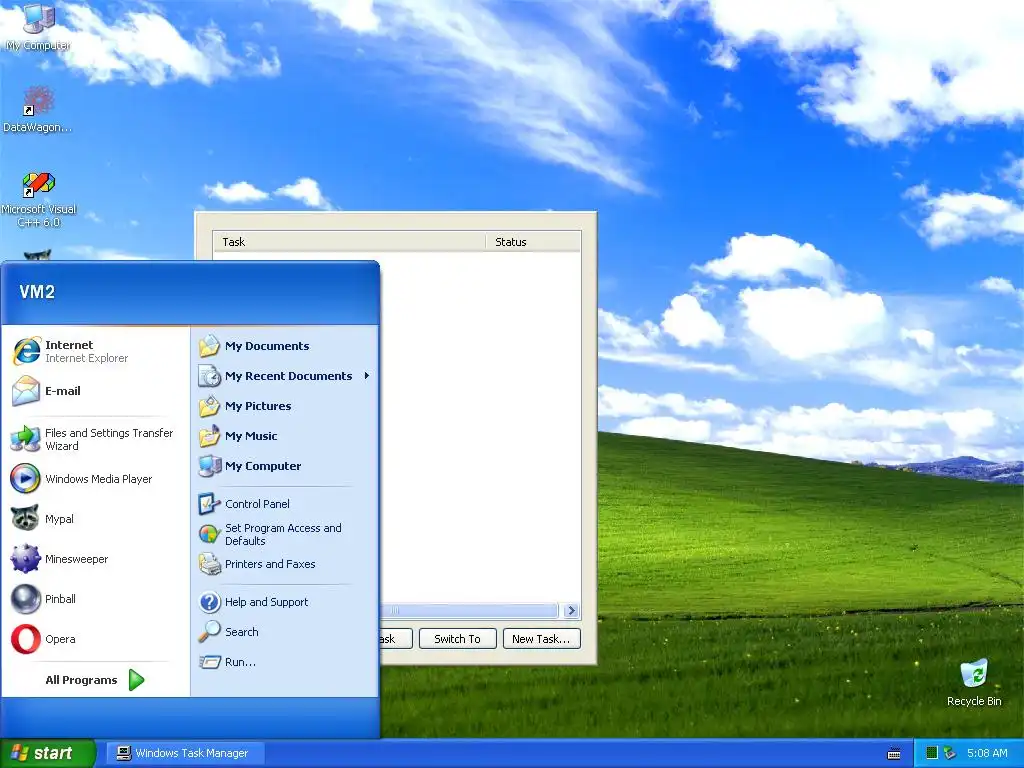The image size is (1024, 768).
Task: Select the Recycle Bin desktop icon
Action: tap(974, 683)
